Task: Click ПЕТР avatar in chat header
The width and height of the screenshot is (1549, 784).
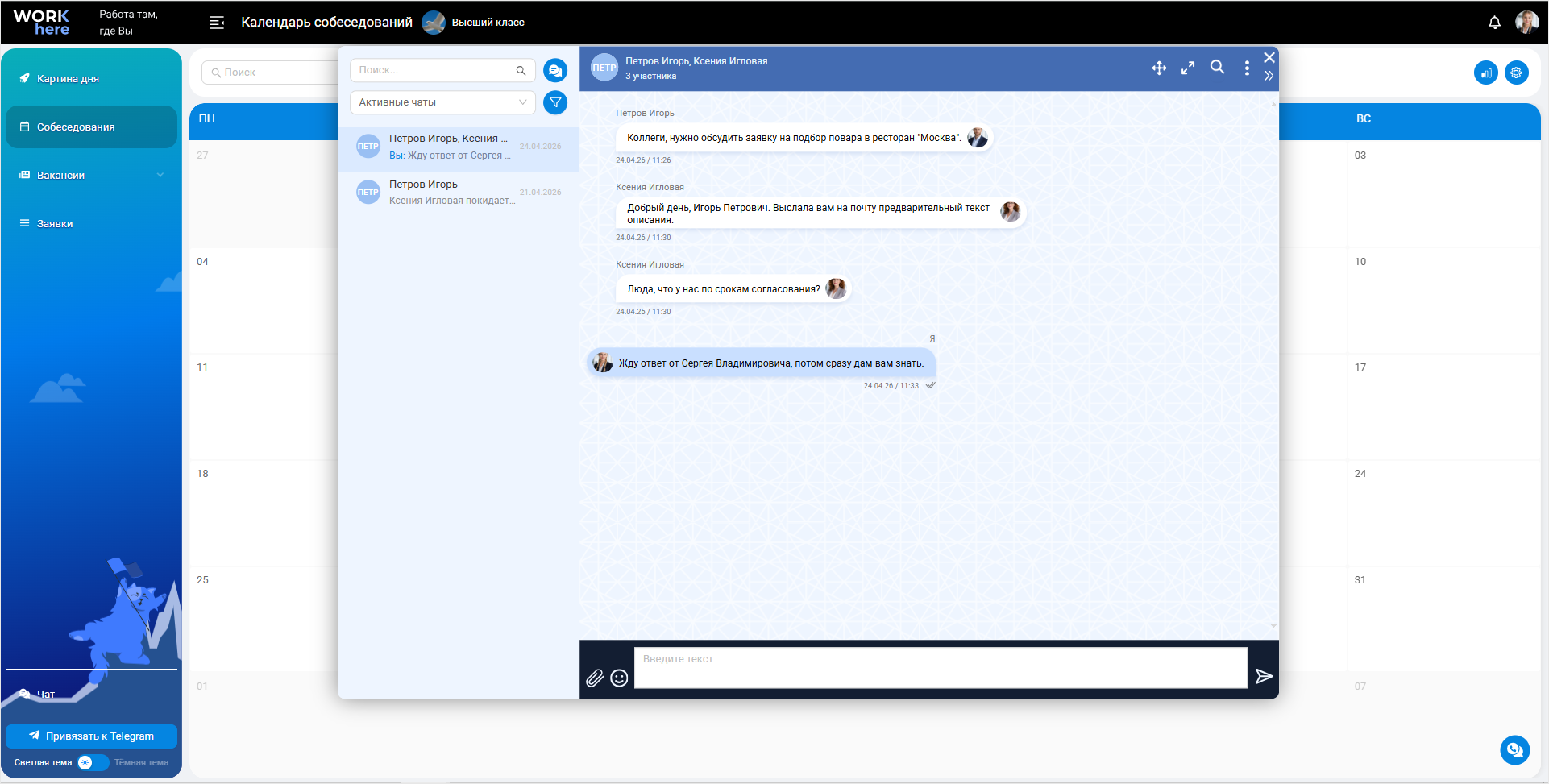Action: (604, 68)
